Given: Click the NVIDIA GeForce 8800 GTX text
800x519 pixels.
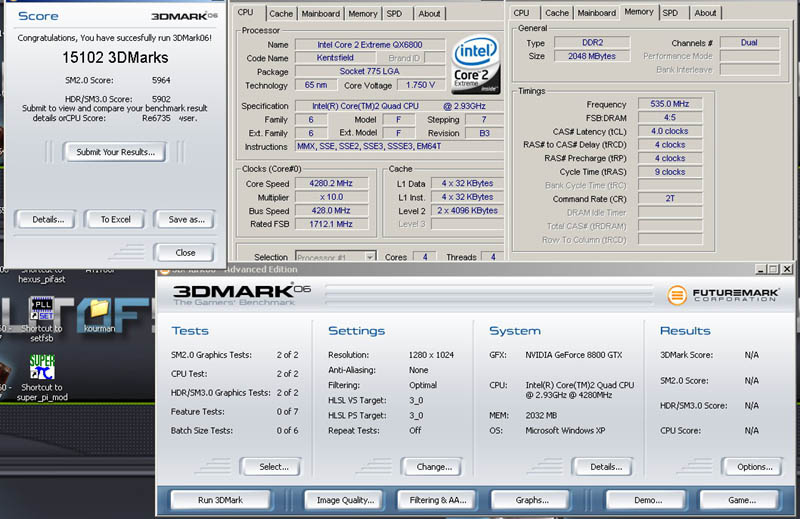Looking at the screenshot, I should pos(574,355).
